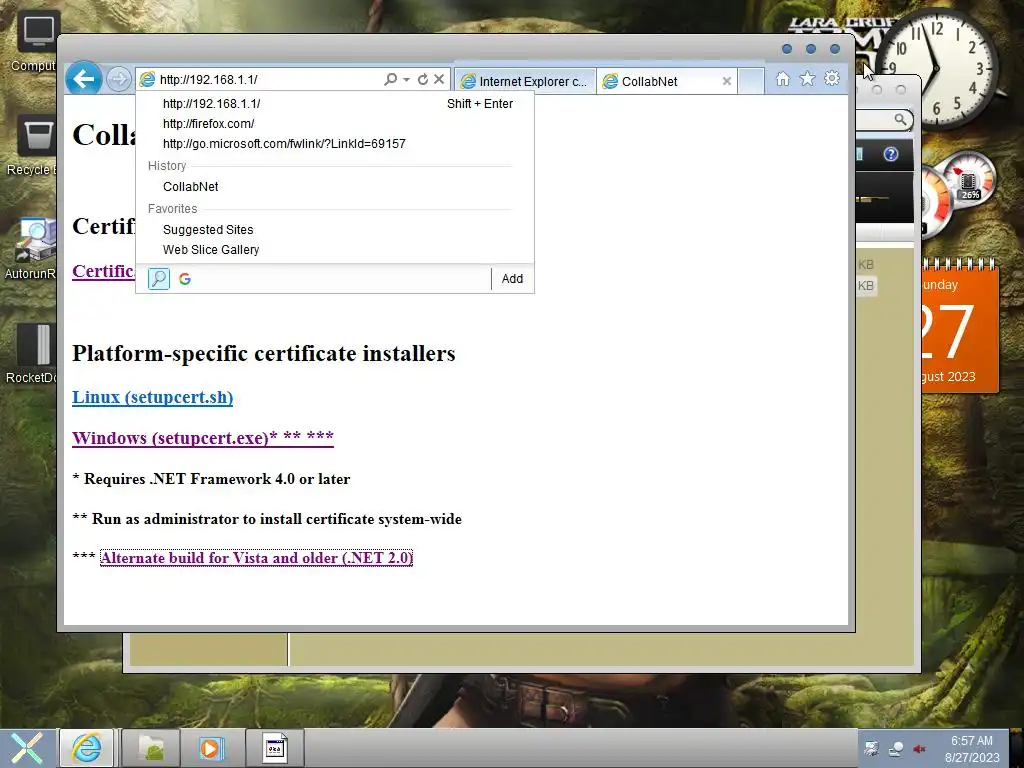The height and width of the screenshot is (768, 1024).
Task: Go back with the browser Back arrow
Action: (x=84, y=79)
